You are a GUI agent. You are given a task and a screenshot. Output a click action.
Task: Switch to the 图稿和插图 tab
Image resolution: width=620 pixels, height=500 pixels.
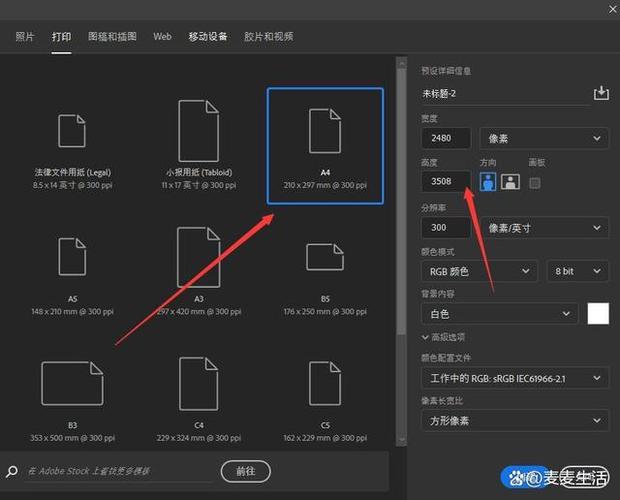click(x=112, y=37)
